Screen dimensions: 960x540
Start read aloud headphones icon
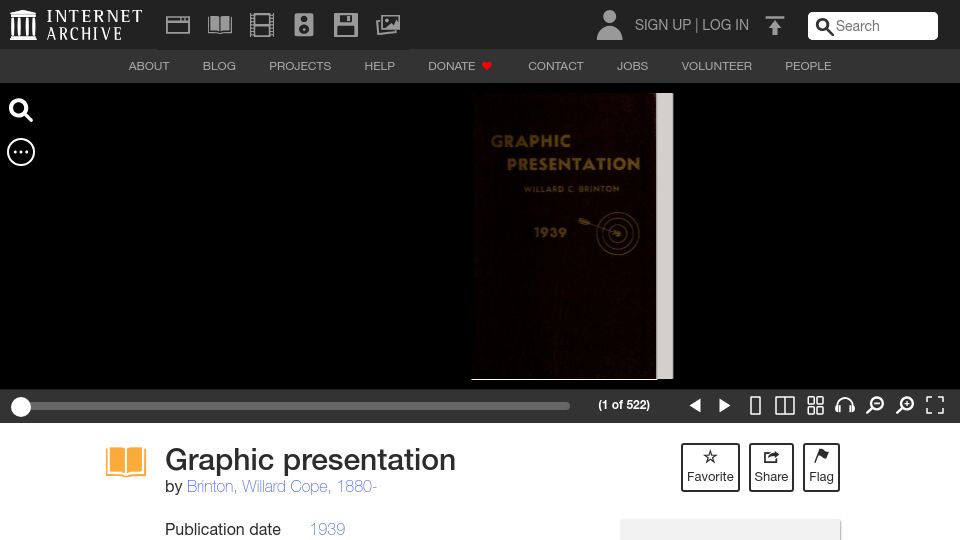click(x=845, y=405)
